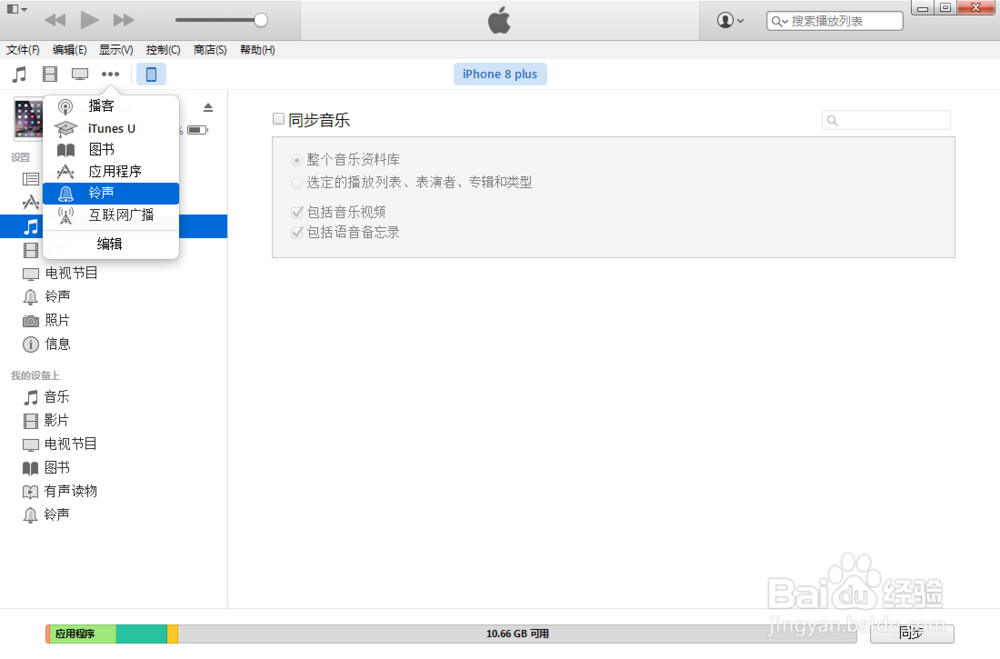Image resolution: width=1000 pixels, height=659 pixels.
Task: Open the 文件(F) menu
Action: click(x=23, y=50)
